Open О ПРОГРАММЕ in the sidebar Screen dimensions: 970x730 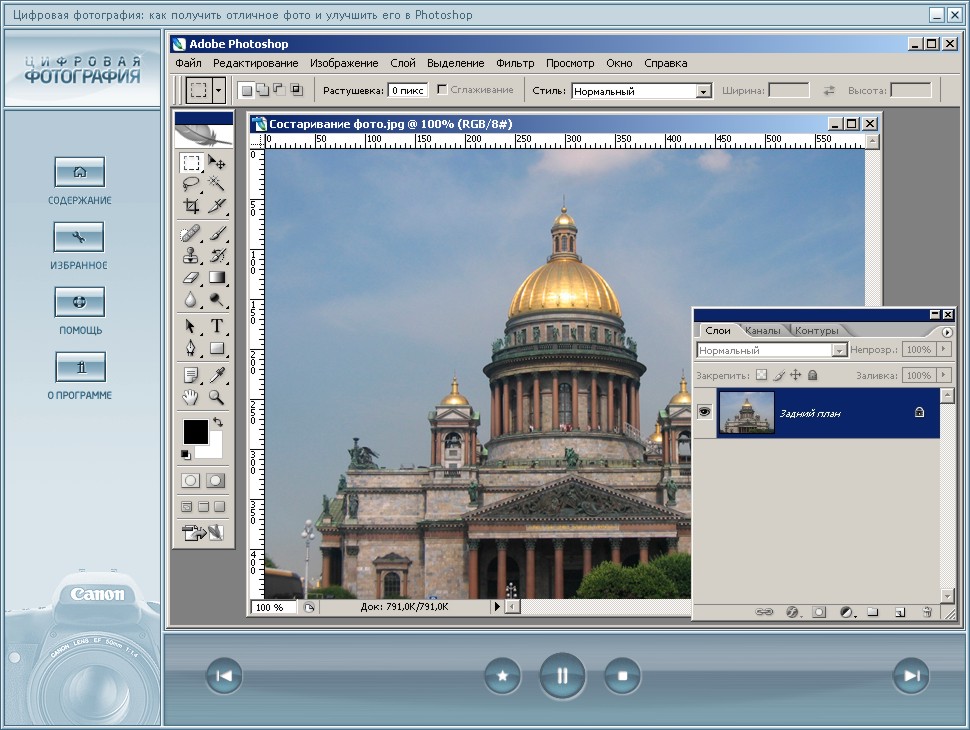[80, 367]
